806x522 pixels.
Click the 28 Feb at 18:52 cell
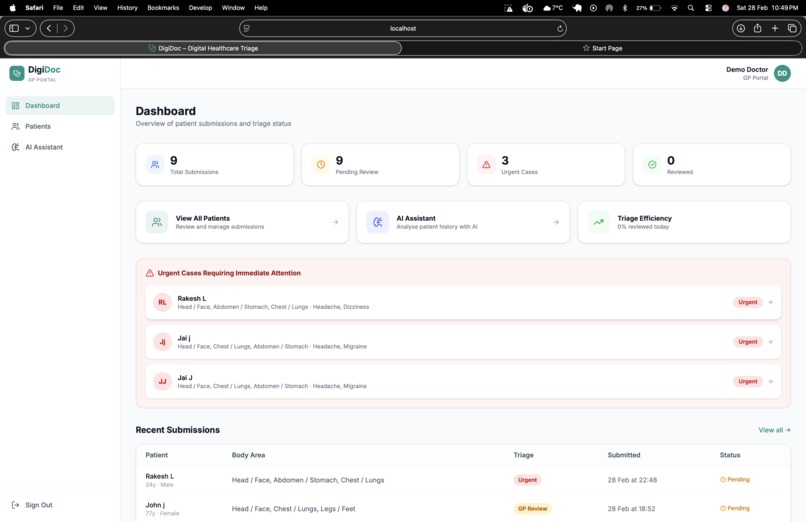631,509
